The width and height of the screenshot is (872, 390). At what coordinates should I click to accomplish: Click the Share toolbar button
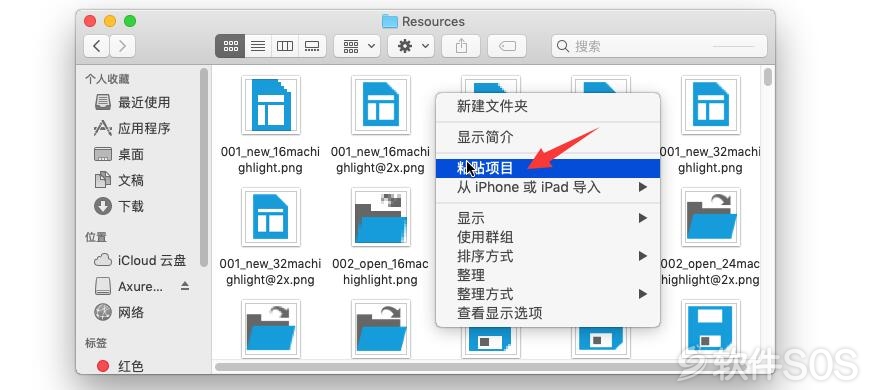coord(461,46)
